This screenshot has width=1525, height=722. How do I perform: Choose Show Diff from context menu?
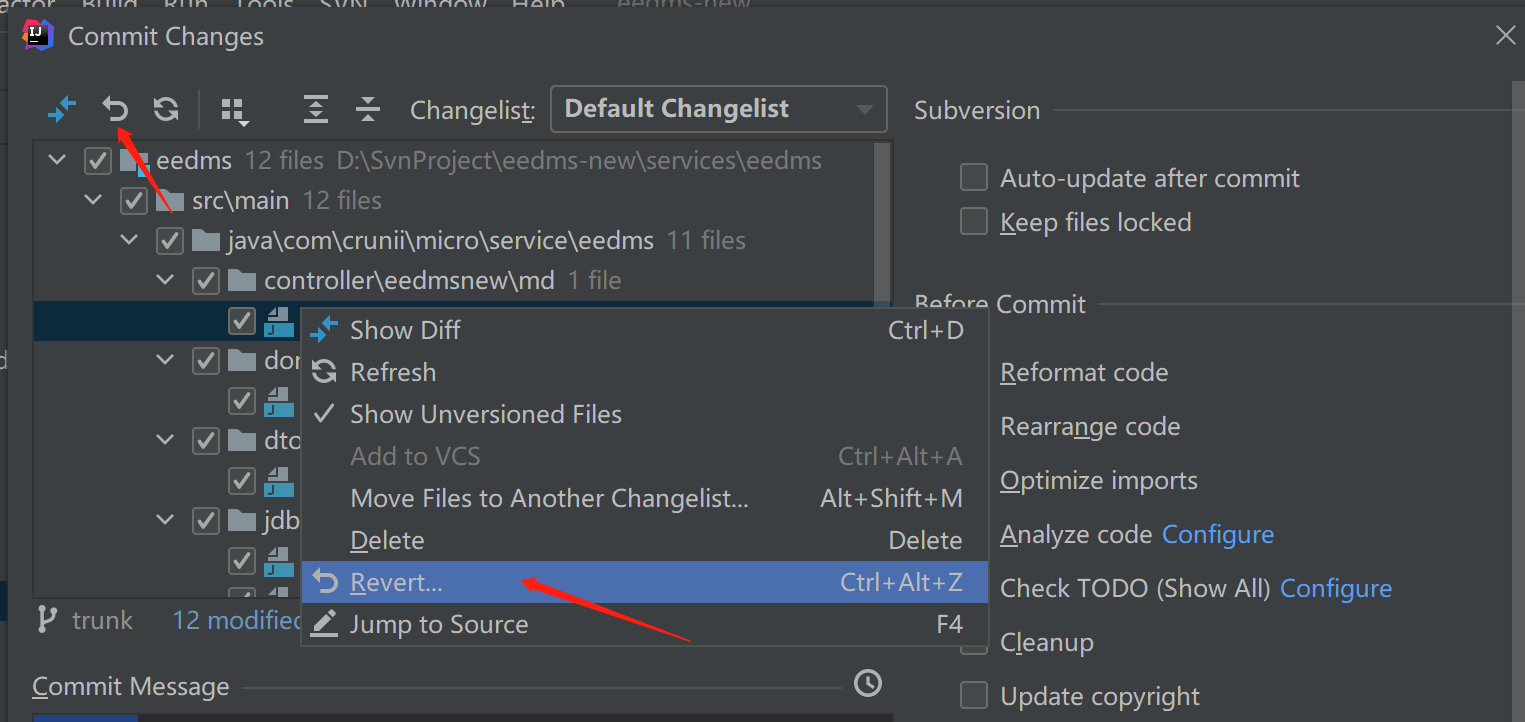coord(645,330)
